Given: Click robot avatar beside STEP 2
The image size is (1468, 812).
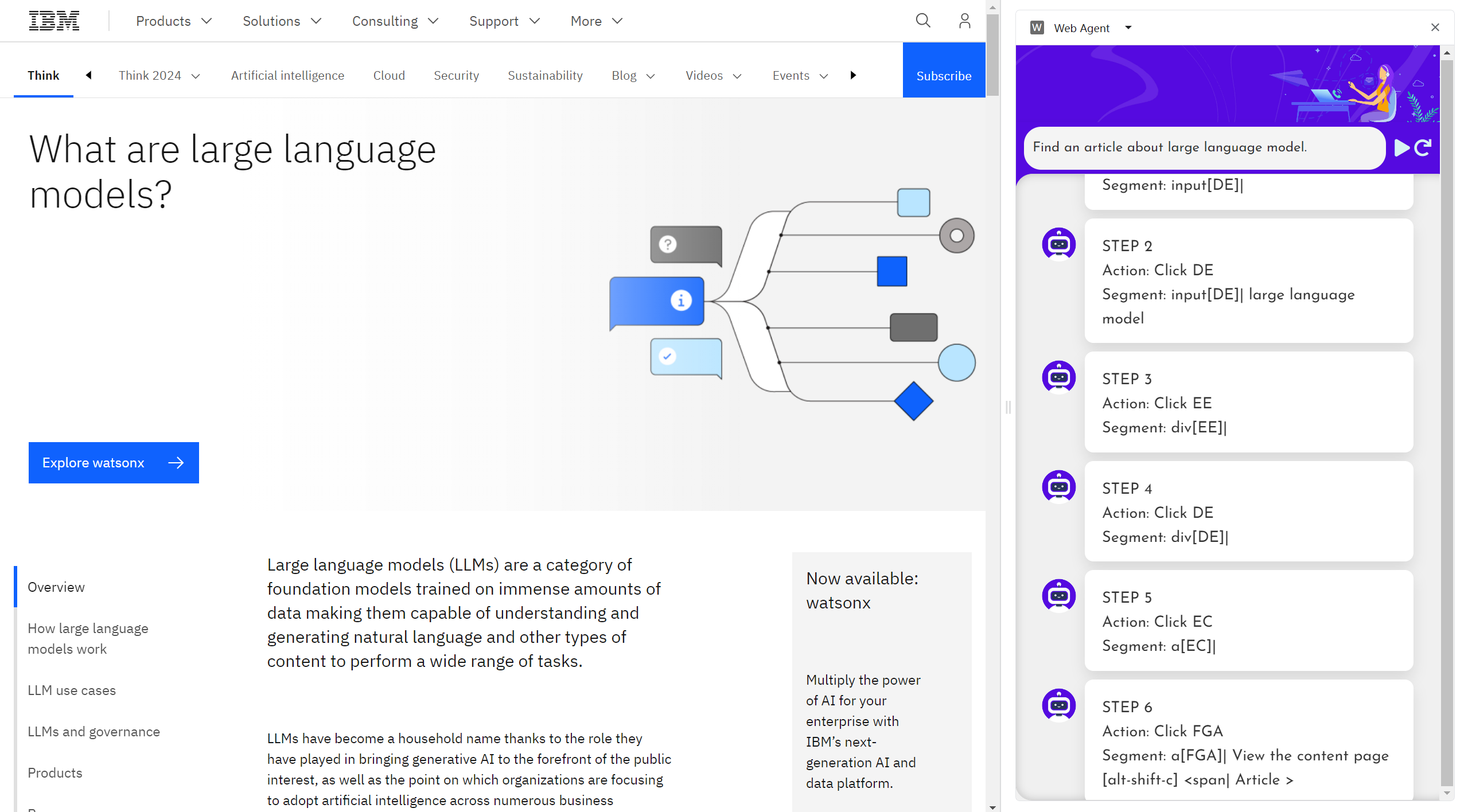Looking at the screenshot, I should [x=1058, y=244].
